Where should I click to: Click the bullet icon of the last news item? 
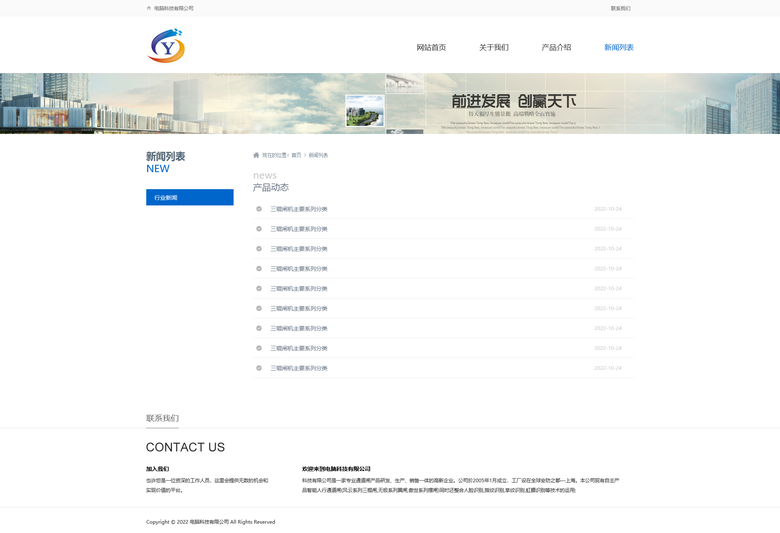click(259, 368)
